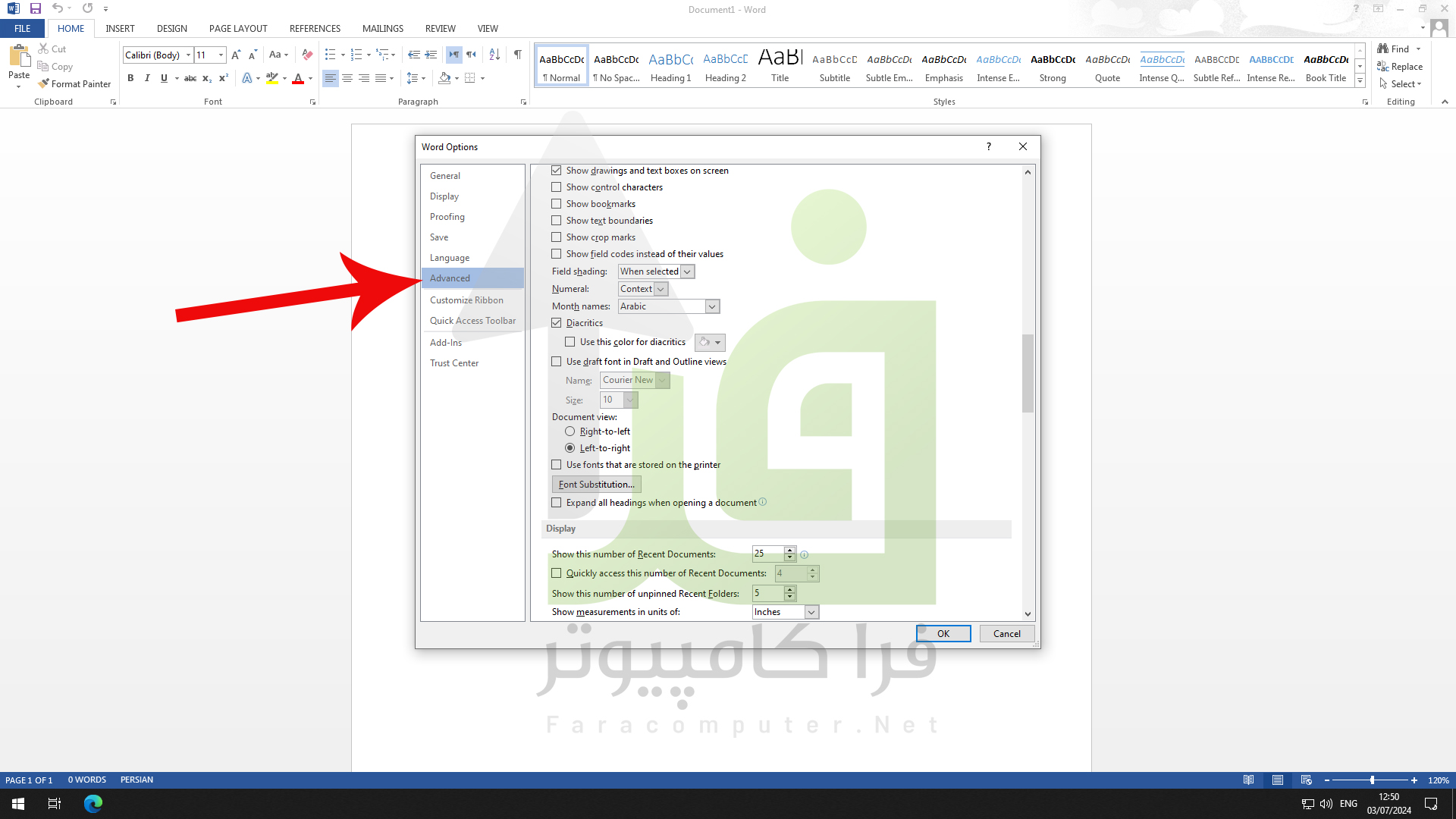1456x819 pixels.
Task: Click the Strikethrough icon
Action: coord(190,78)
